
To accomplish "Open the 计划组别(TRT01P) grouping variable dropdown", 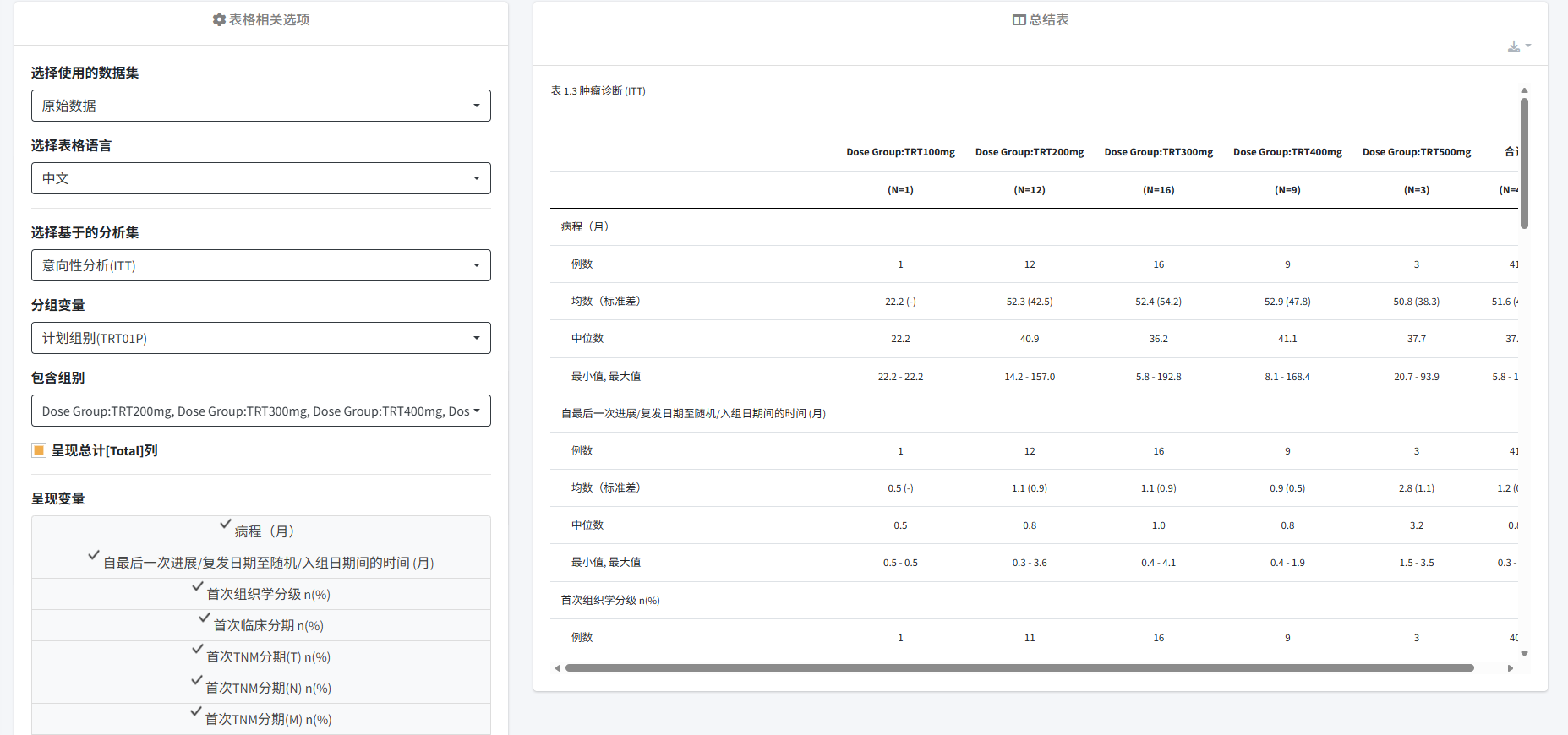I will pos(260,338).
